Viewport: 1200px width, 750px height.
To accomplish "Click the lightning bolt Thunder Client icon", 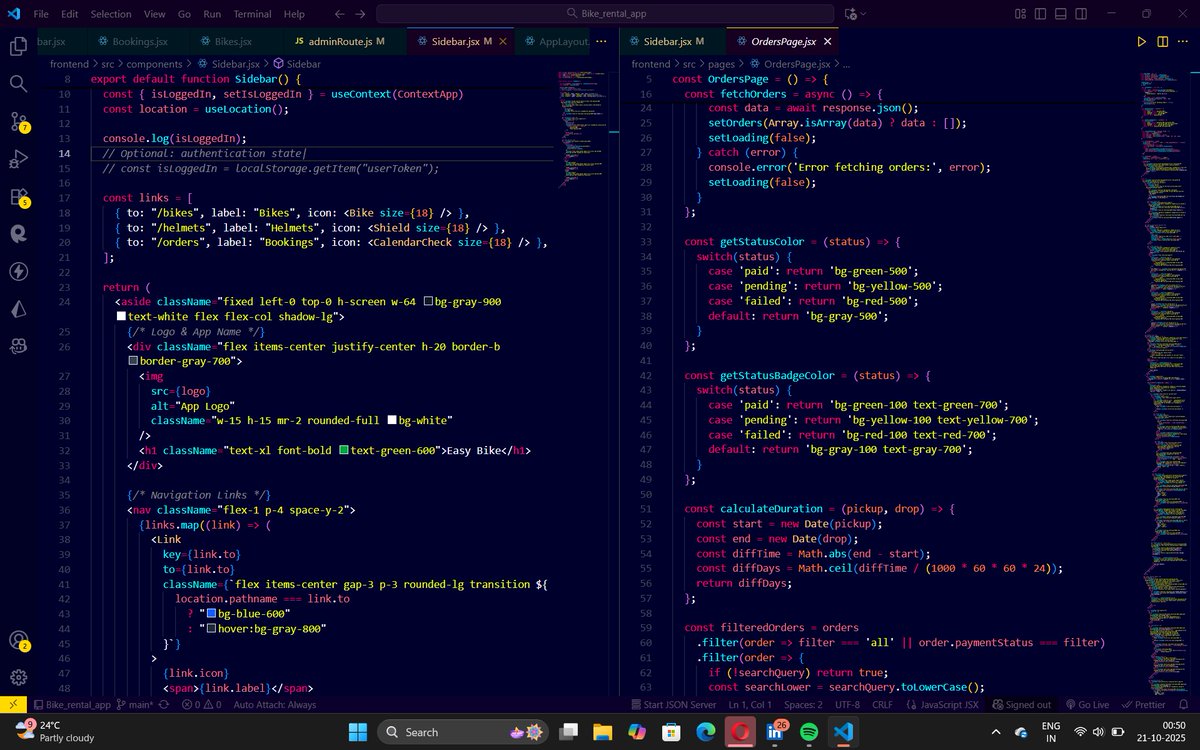I will point(18,271).
